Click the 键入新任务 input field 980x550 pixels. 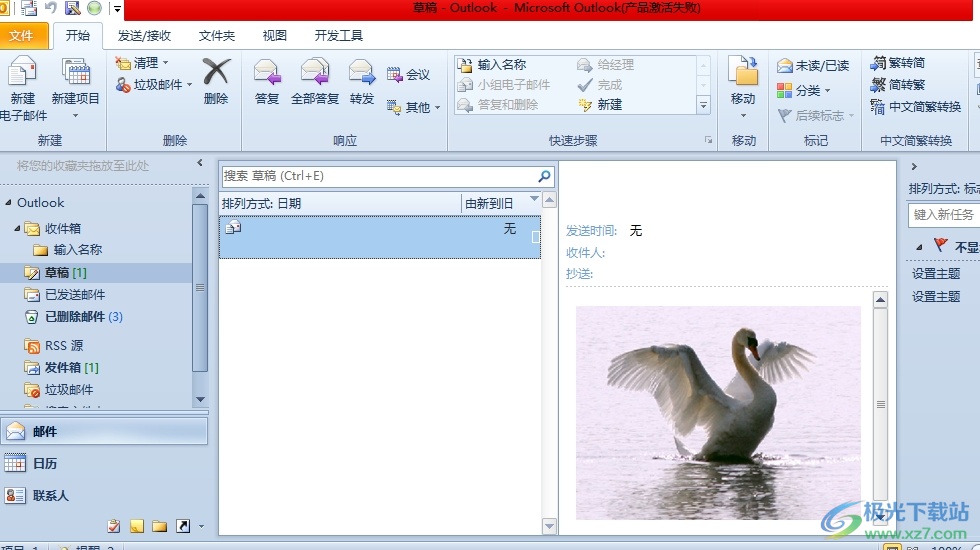(x=944, y=215)
